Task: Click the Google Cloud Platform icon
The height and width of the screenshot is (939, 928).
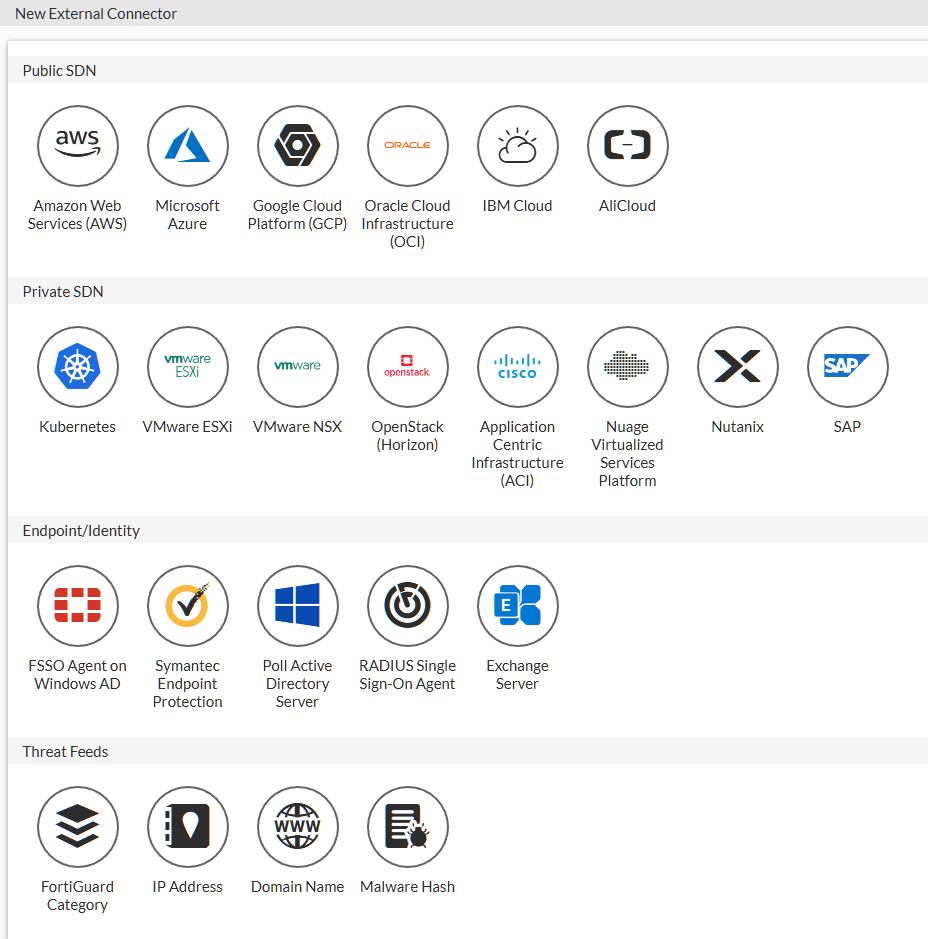Action: [x=298, y=146]
